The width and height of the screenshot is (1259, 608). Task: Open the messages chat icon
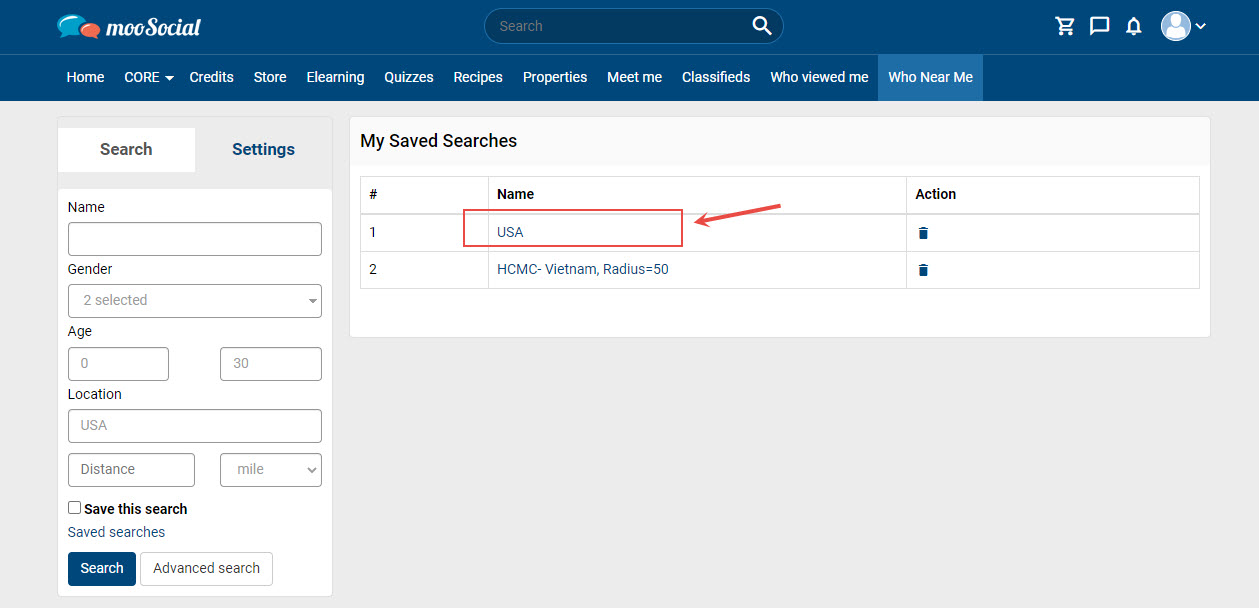click(1099, 26)
